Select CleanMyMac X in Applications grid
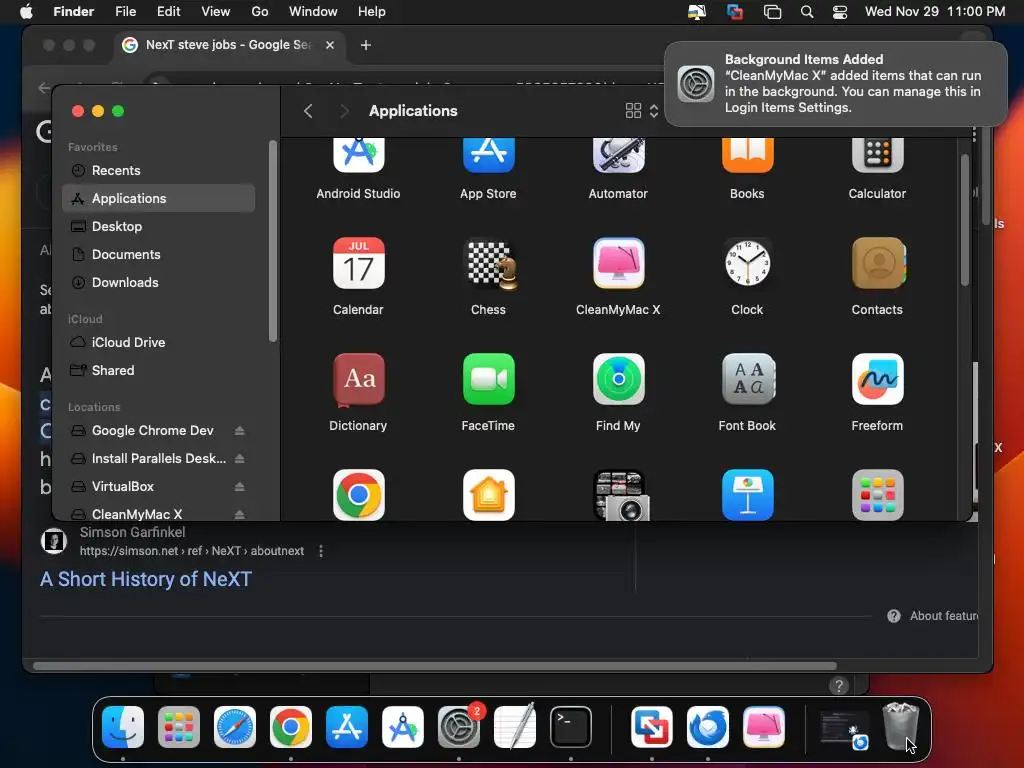This screenshot has width=1024, height=768. point(618,263)
